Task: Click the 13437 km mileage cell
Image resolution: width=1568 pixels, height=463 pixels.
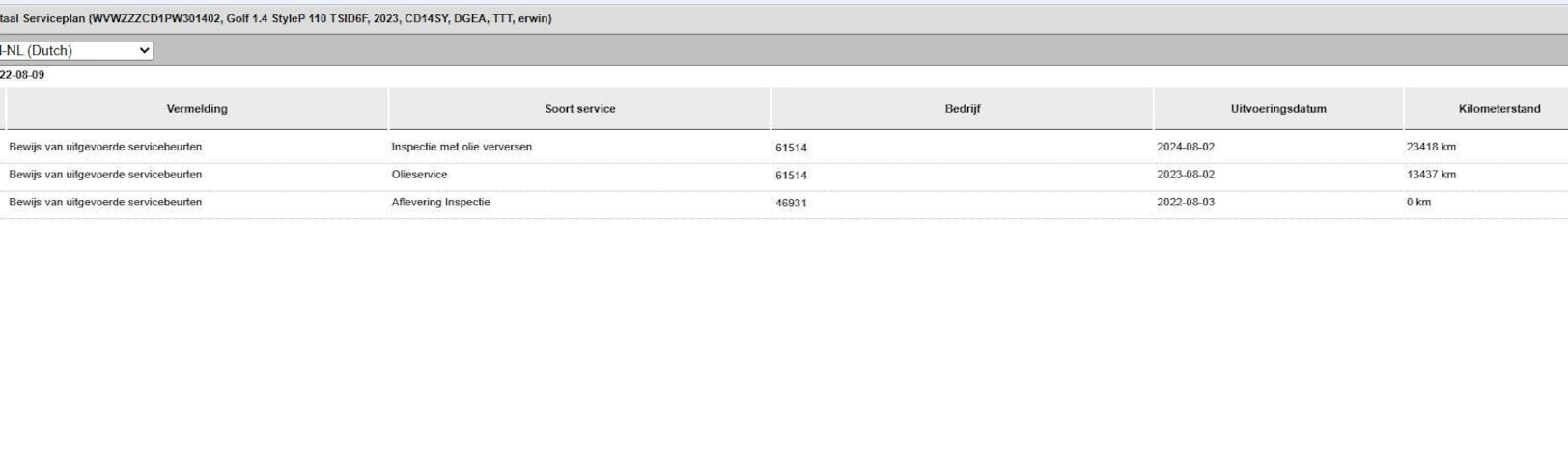Action: (1431, 175)
